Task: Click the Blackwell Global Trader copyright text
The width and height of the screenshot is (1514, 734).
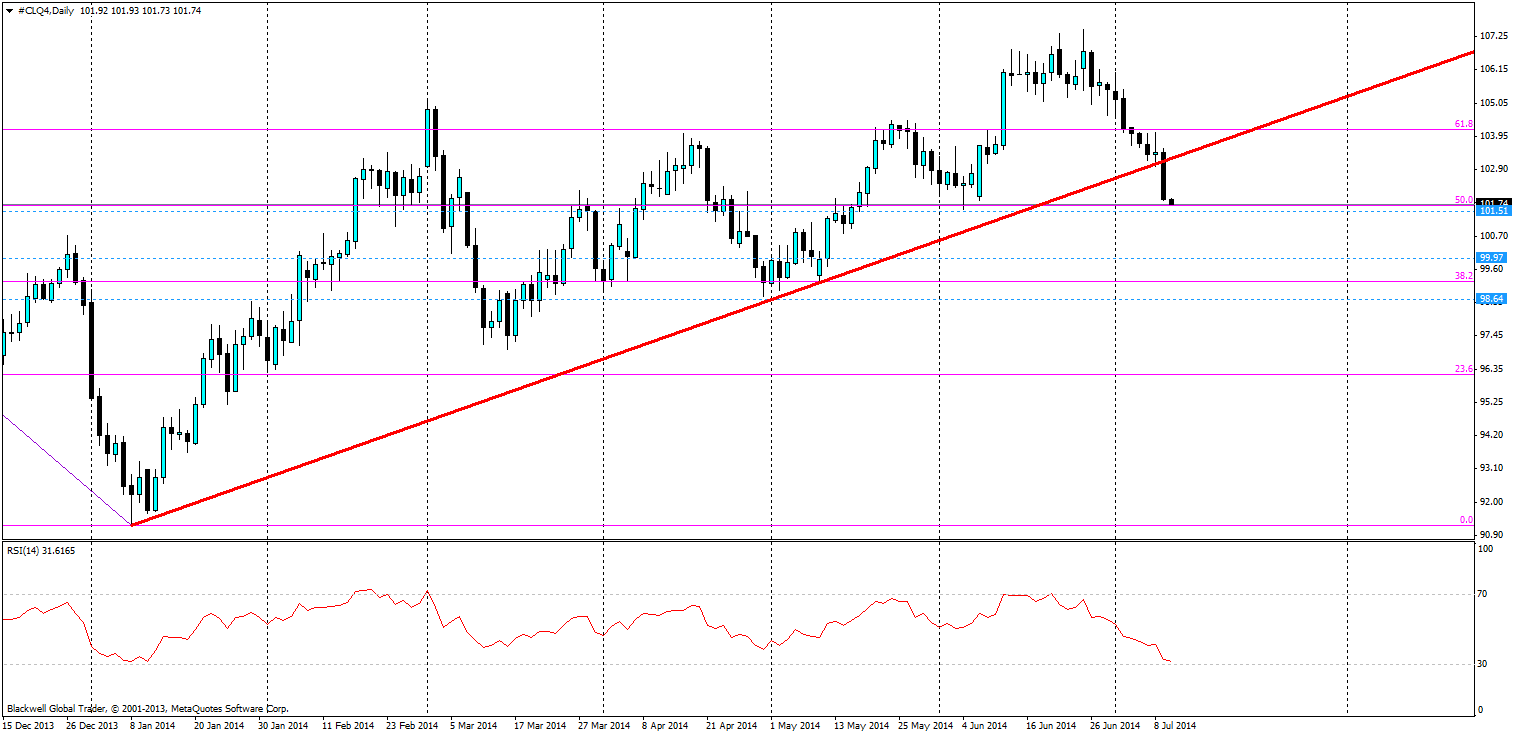Action: tap(147, 707)
